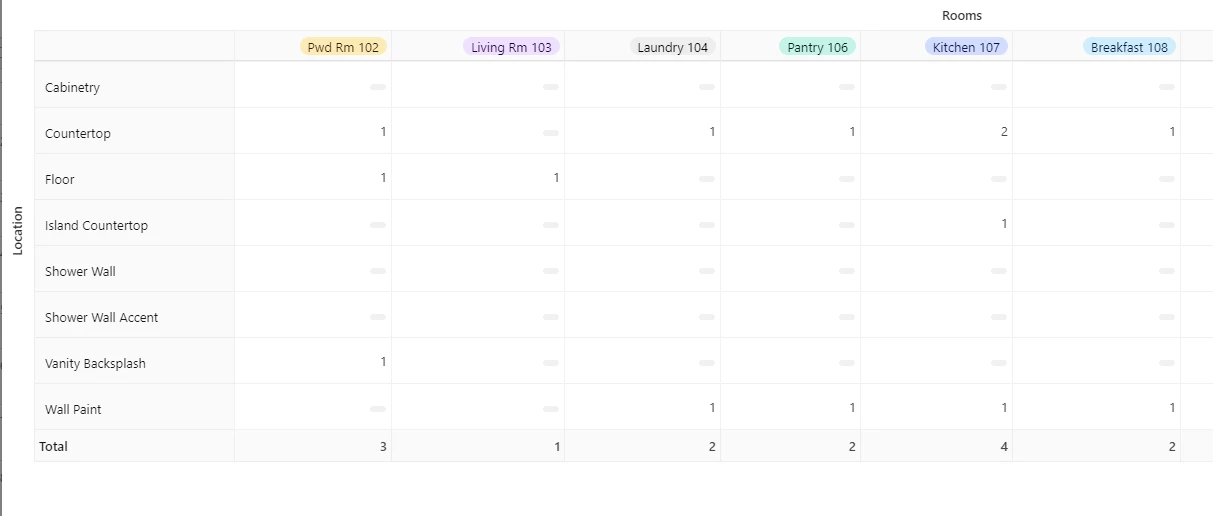The width and height of the screenshot is (1213, 516).
Task: Click the Rooms column group header
Action: pyautogui.click(x=962, y=15)
